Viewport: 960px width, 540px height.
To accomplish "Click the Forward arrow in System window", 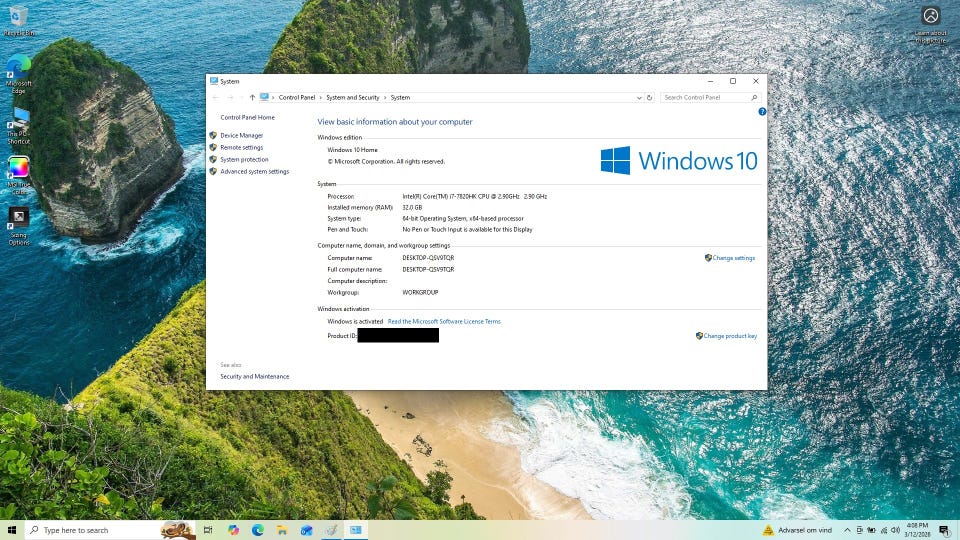I will click(x=230, y=97).
